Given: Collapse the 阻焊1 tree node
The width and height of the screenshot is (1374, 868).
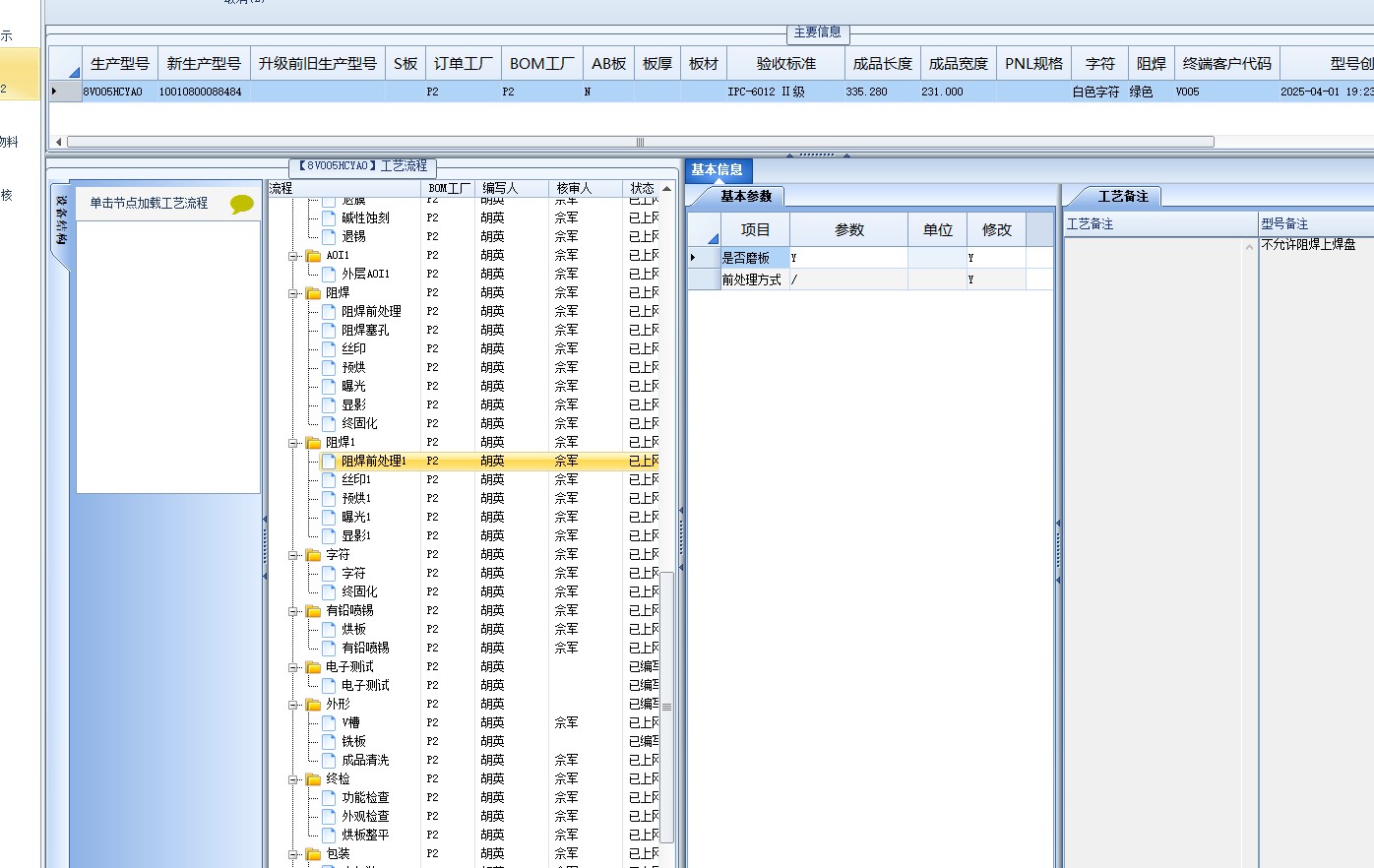Looking at the screenshot, I should click(x=293, y=443).
